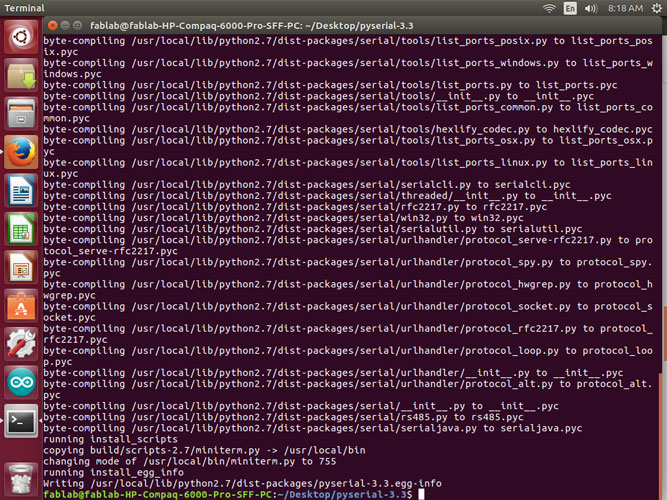Open the Ubuntu Dash search

tap(21, 37)
